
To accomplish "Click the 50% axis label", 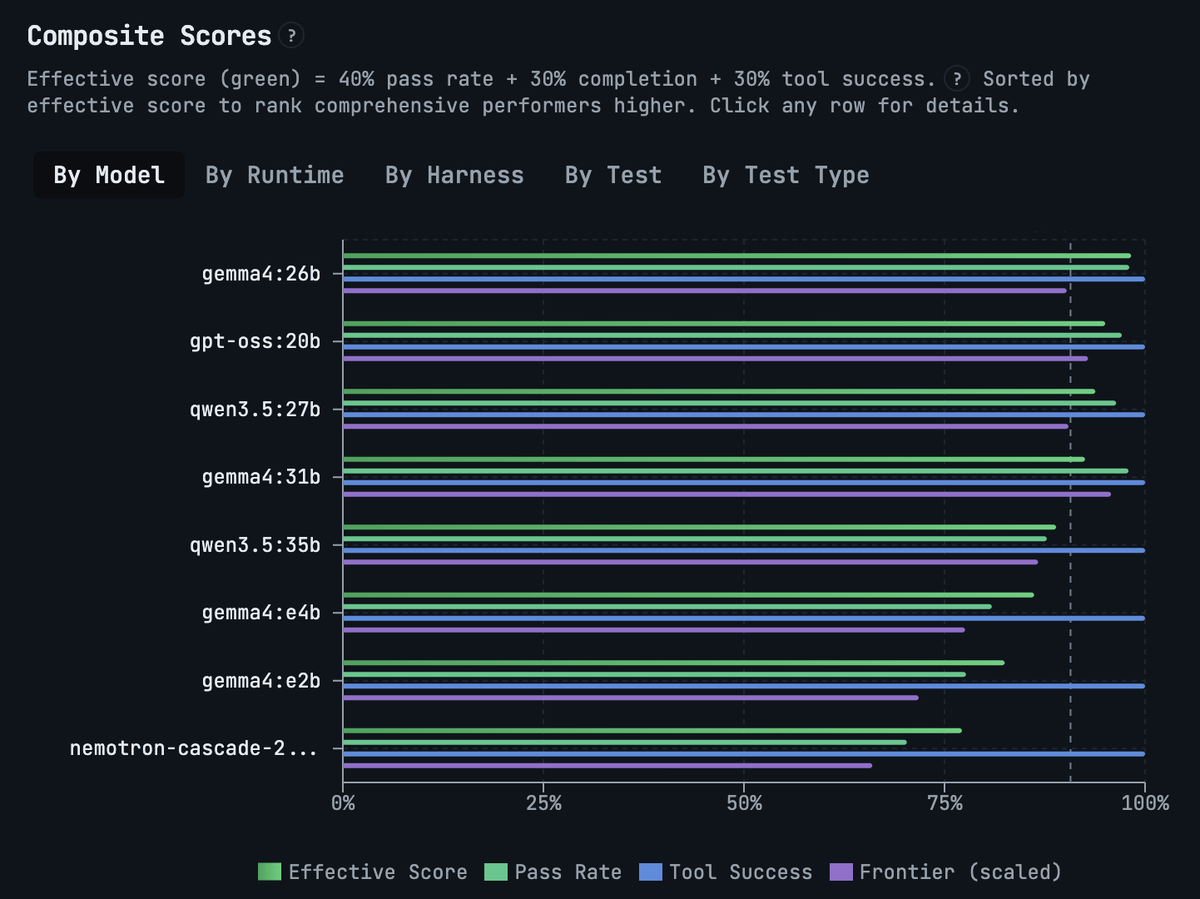I will [x=744, y=803].
